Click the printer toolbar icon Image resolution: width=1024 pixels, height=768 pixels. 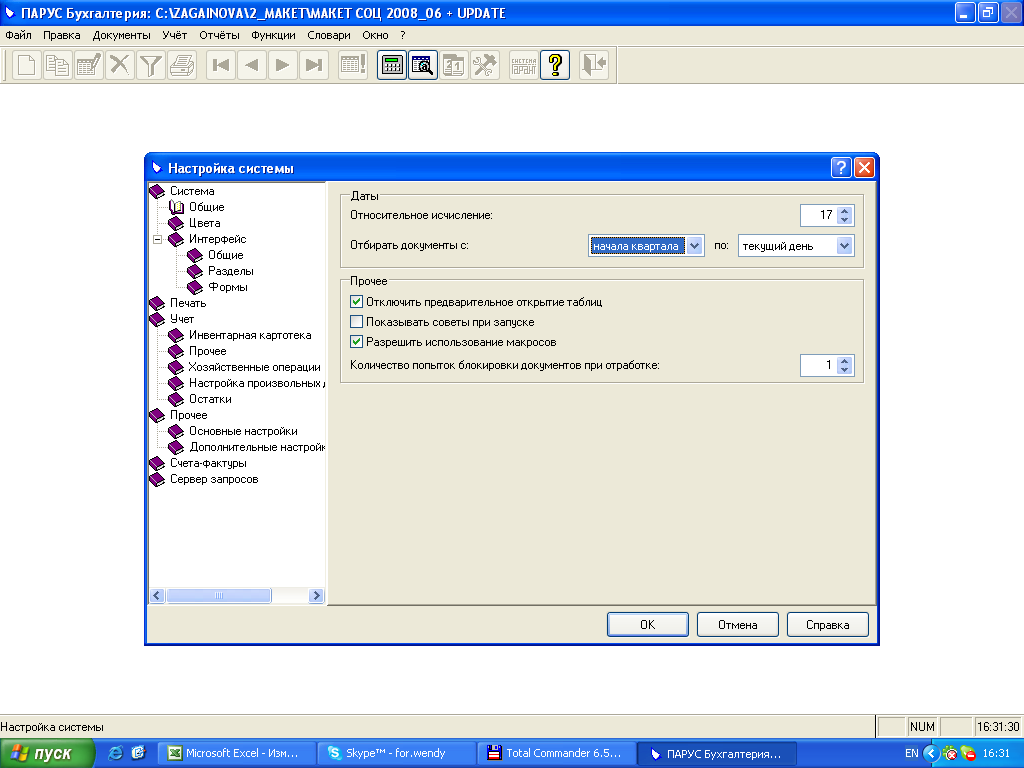click(182, 65)
